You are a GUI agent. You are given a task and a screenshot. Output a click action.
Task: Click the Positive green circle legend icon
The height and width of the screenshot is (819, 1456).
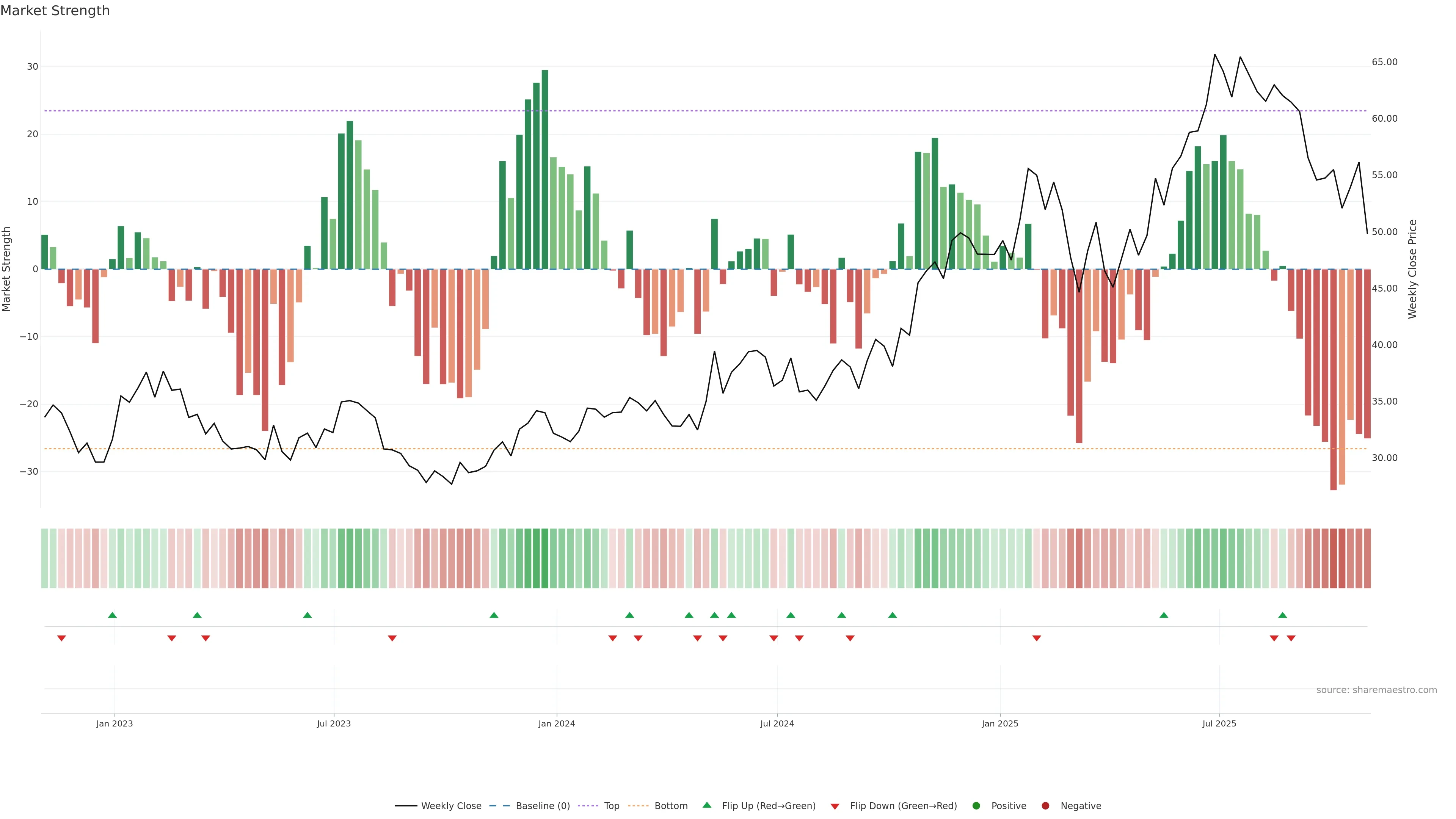point(976,806)
